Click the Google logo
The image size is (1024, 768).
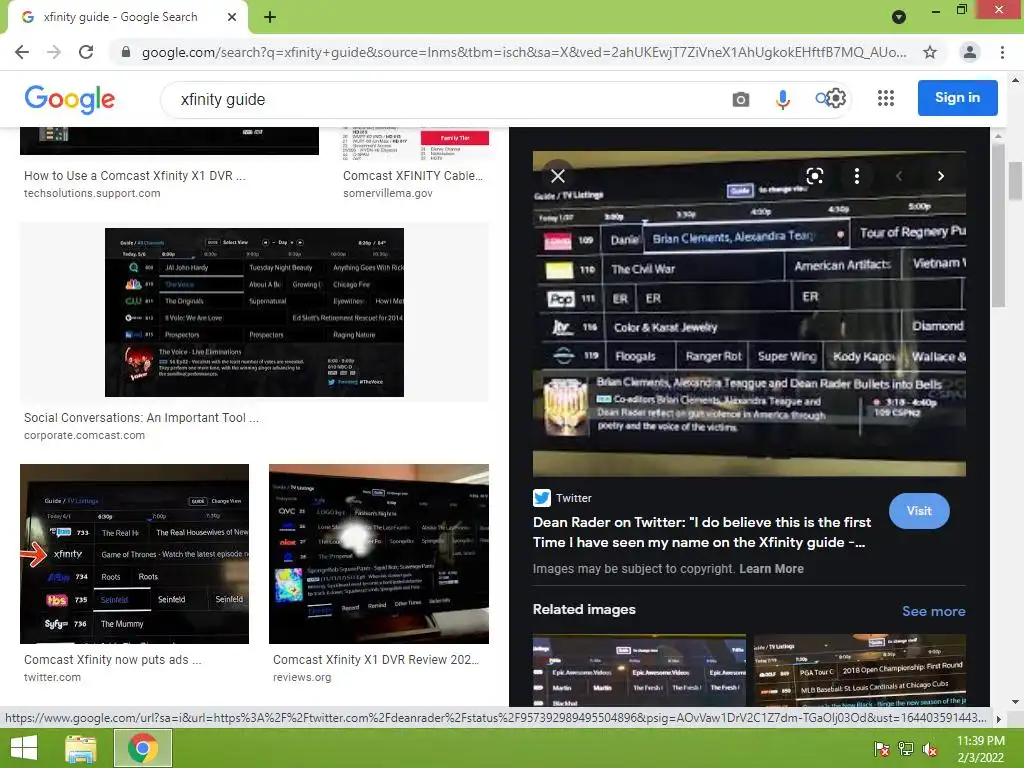coord(70,99)
